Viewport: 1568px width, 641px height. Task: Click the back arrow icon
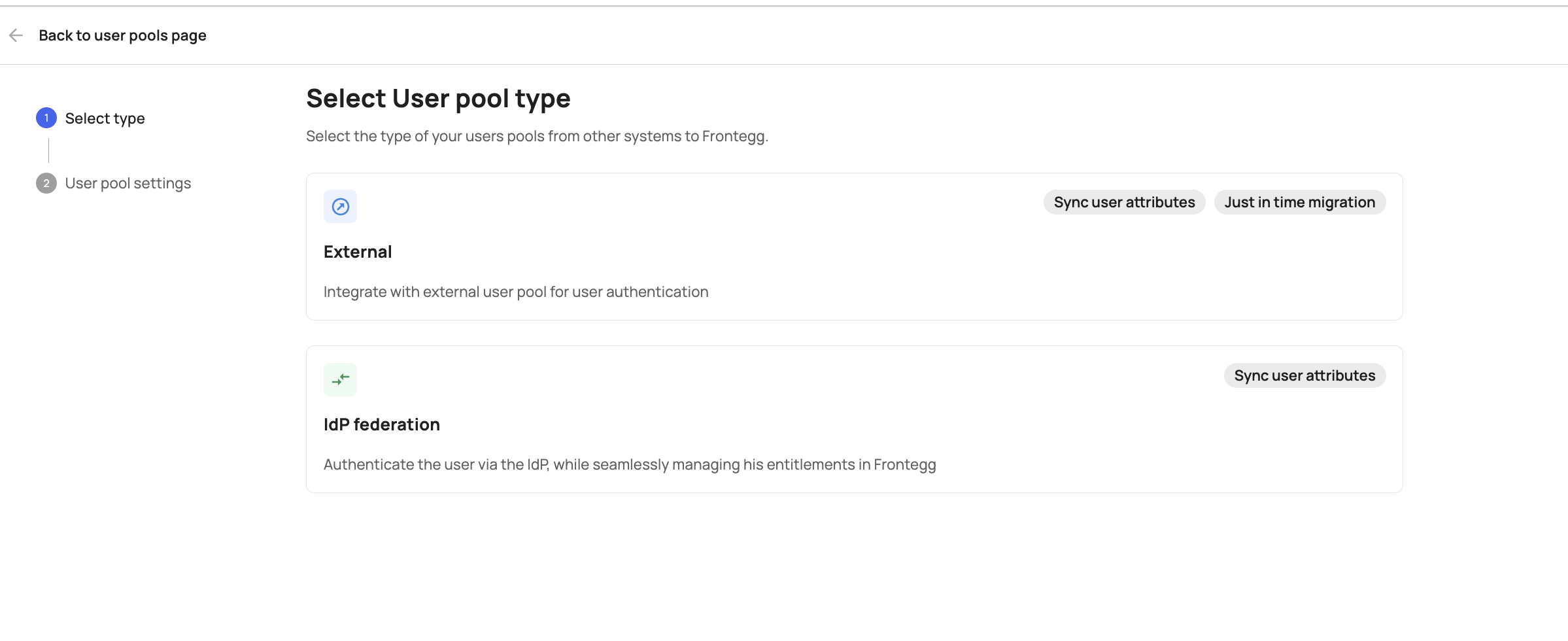coord(16,35)
